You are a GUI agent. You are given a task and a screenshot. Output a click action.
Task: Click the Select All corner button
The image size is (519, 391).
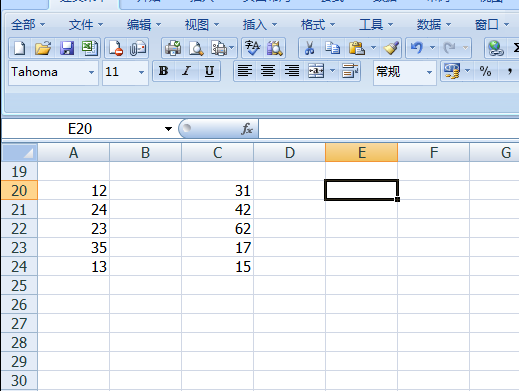pyautogui.click(x=19, y=153)
